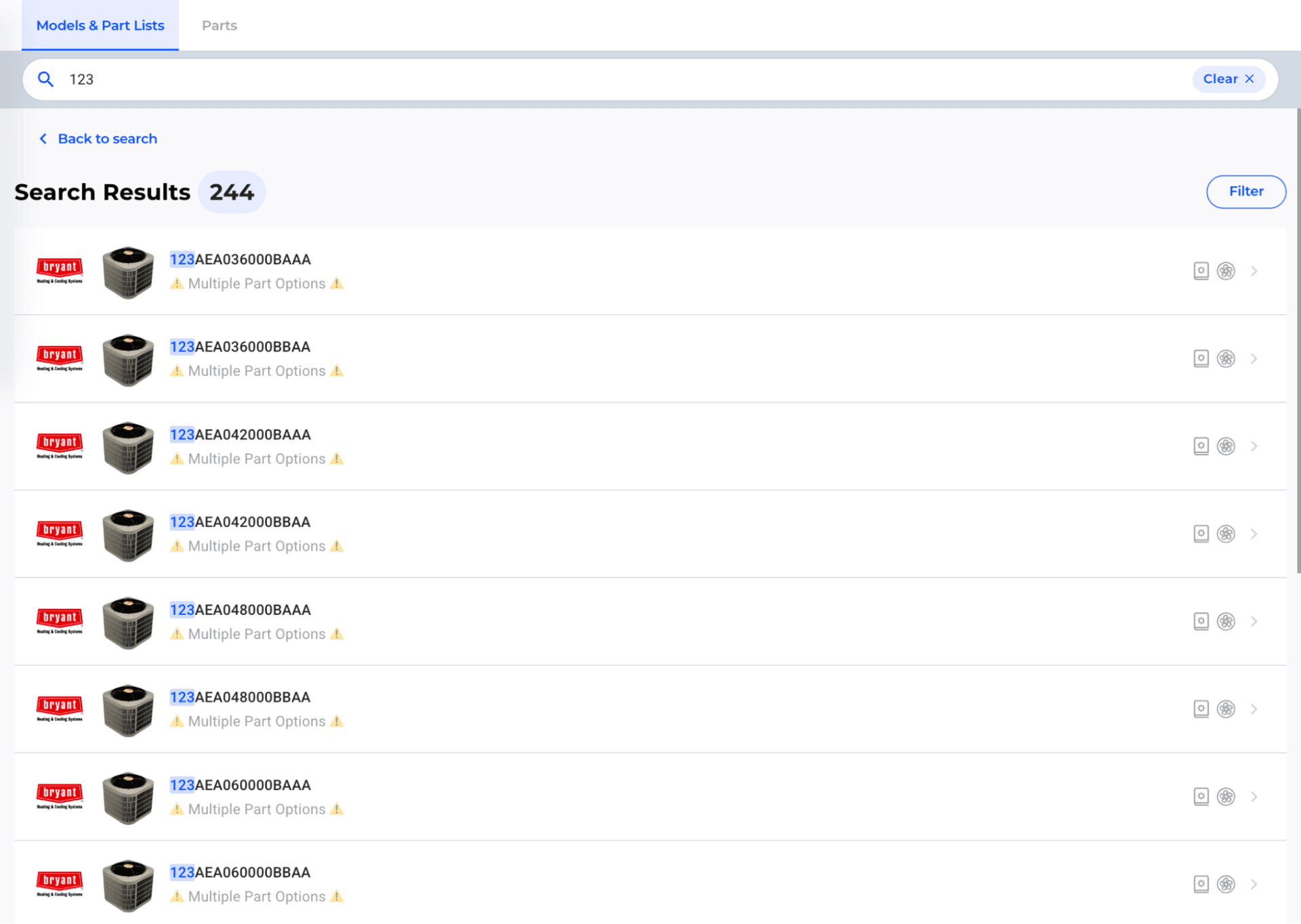Open the Filter options
The width and height of the screenshot is (1301, 924).
(x=1245, y=192)
